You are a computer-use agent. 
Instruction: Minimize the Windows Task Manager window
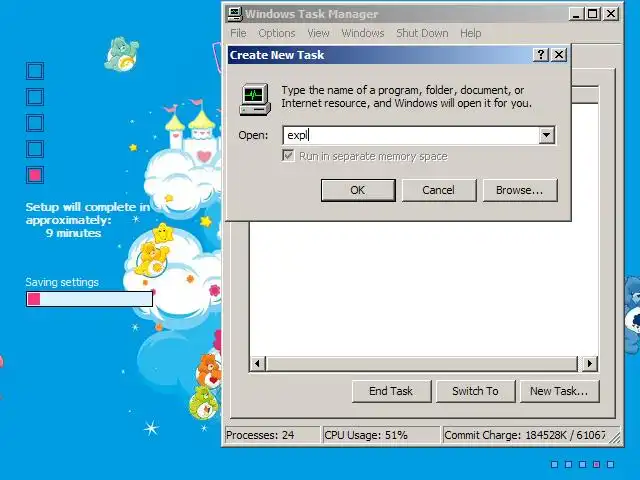coord(576,14)
